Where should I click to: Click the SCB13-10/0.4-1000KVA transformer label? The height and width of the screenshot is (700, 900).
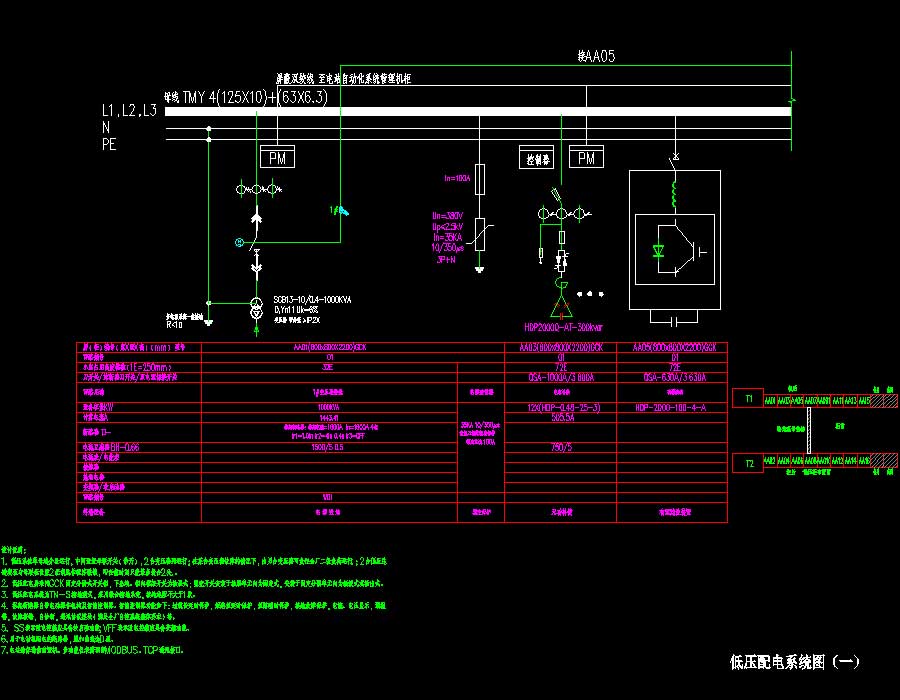click(x=312, y=300)
